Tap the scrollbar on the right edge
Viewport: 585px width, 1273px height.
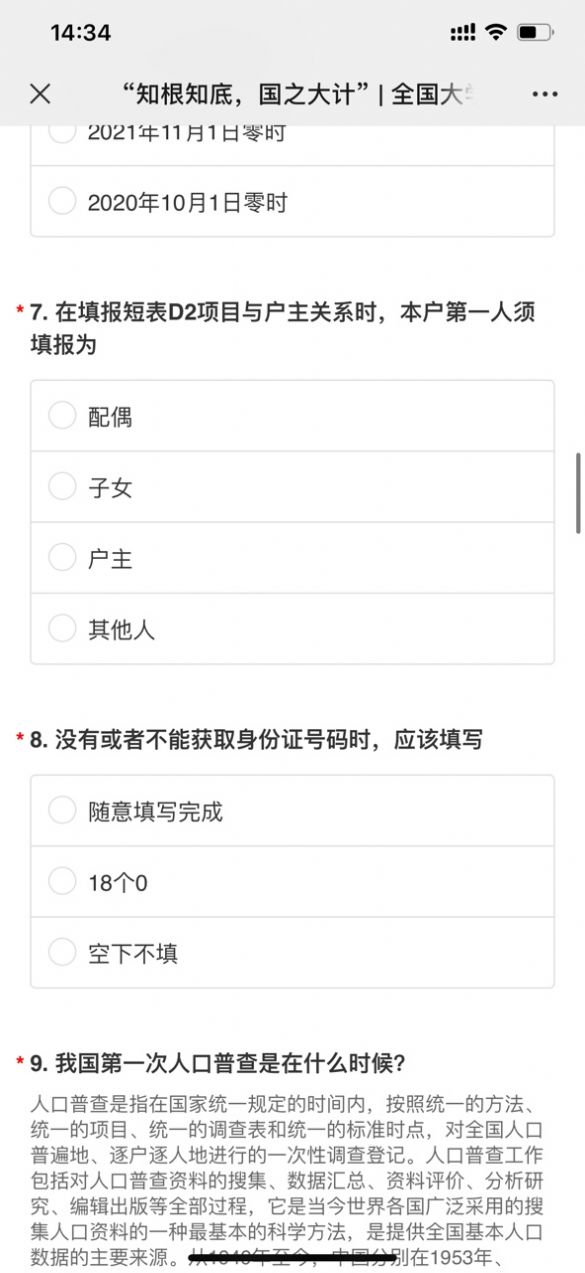click(x=578, y=490)
